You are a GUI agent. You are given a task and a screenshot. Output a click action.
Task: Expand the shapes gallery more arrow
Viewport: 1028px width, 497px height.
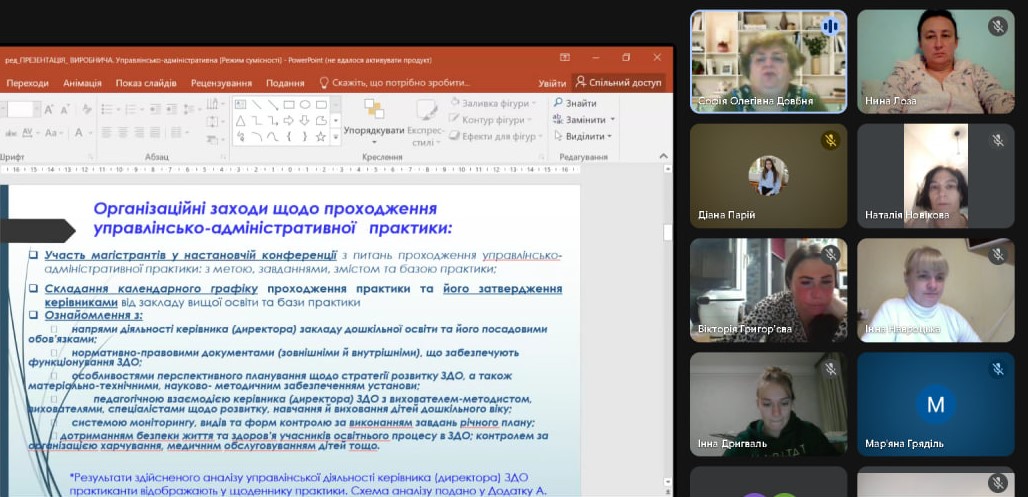point(335,136)
